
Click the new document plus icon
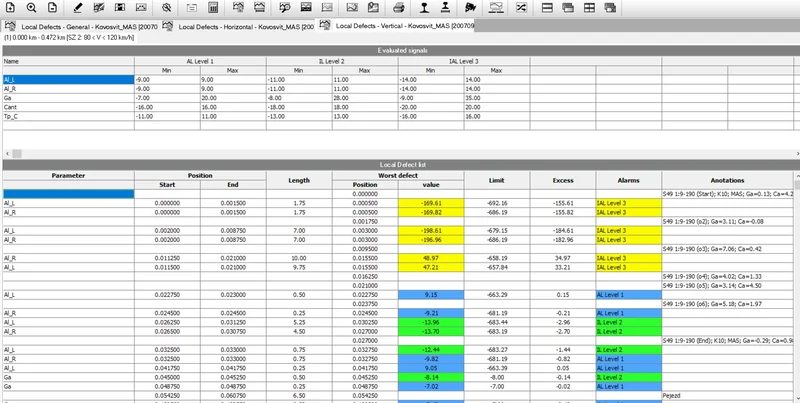click(11, 8)
